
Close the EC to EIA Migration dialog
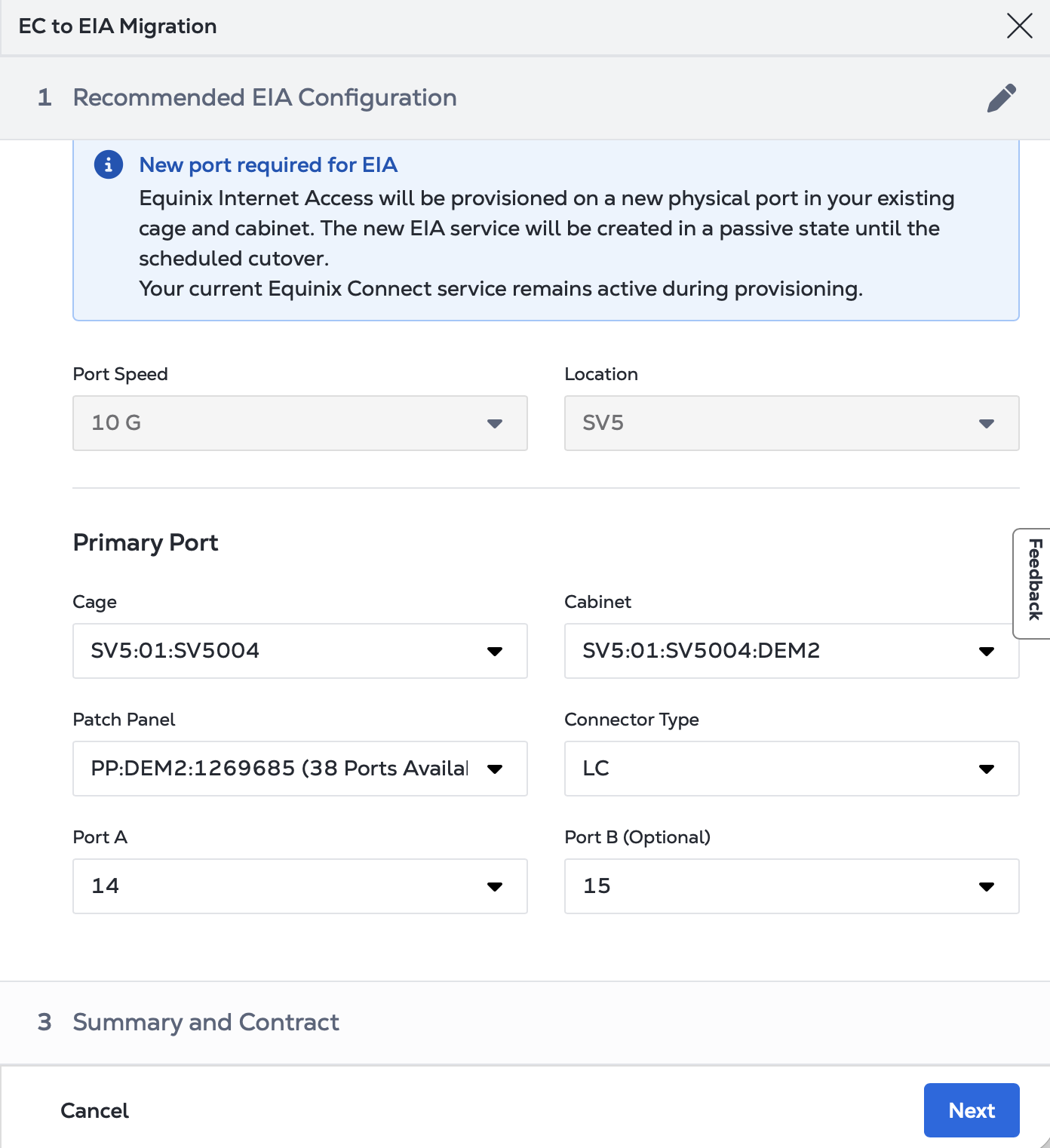click(1019, 26)
